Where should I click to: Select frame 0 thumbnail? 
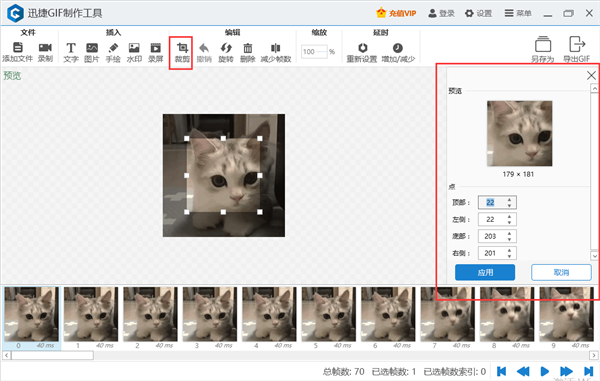31,314
